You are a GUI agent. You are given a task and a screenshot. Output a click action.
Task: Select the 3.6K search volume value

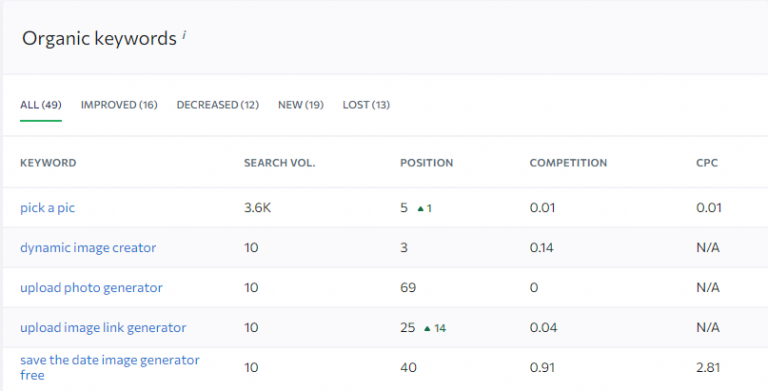click(x=258, y=208)
